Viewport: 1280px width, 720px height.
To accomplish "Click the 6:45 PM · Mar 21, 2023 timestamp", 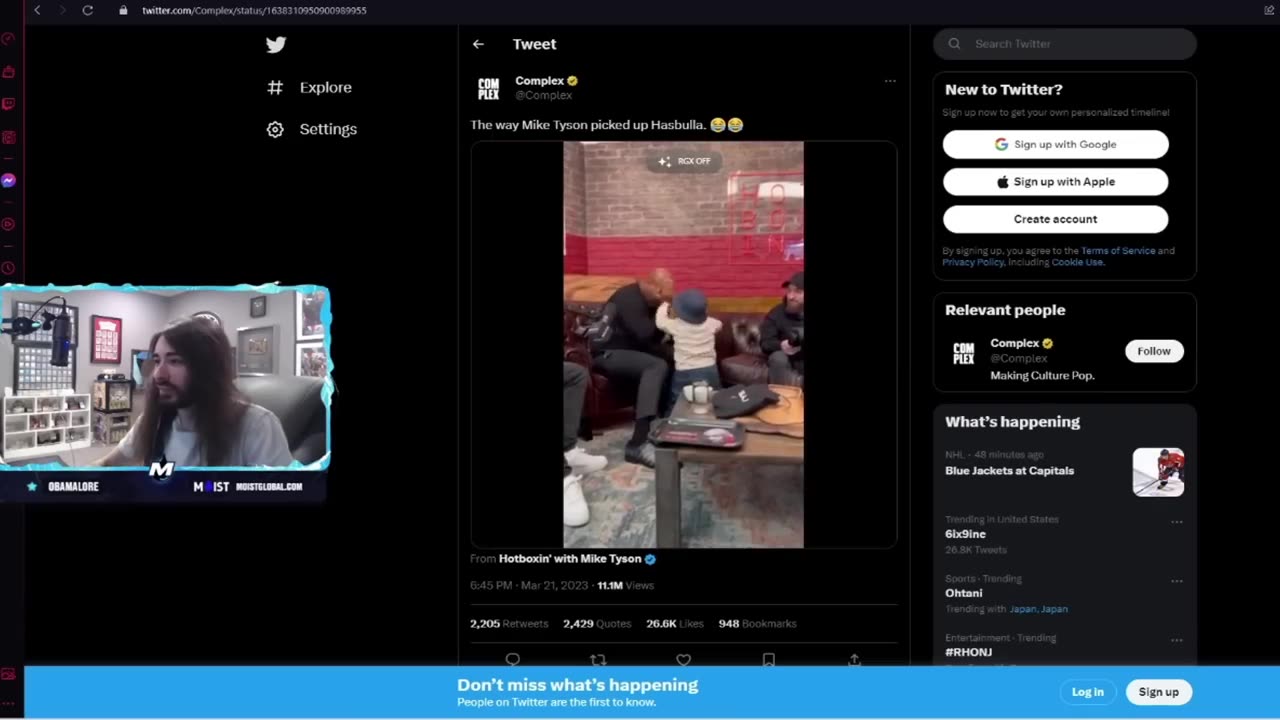I will [530, 585].
